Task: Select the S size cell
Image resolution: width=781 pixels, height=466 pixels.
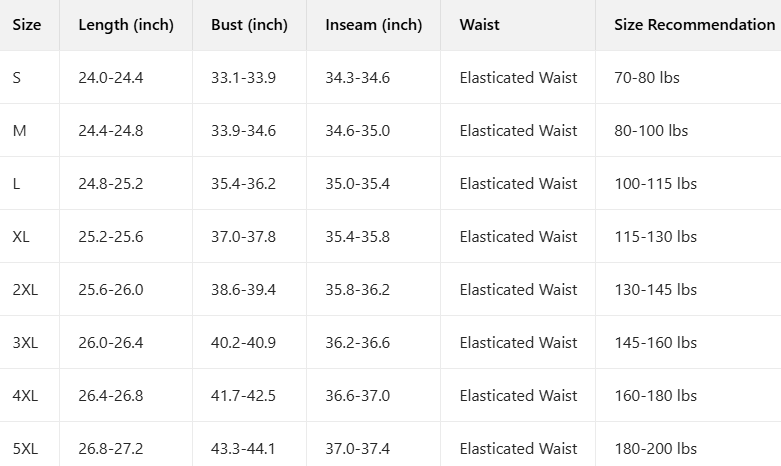Action: (16, 78)
